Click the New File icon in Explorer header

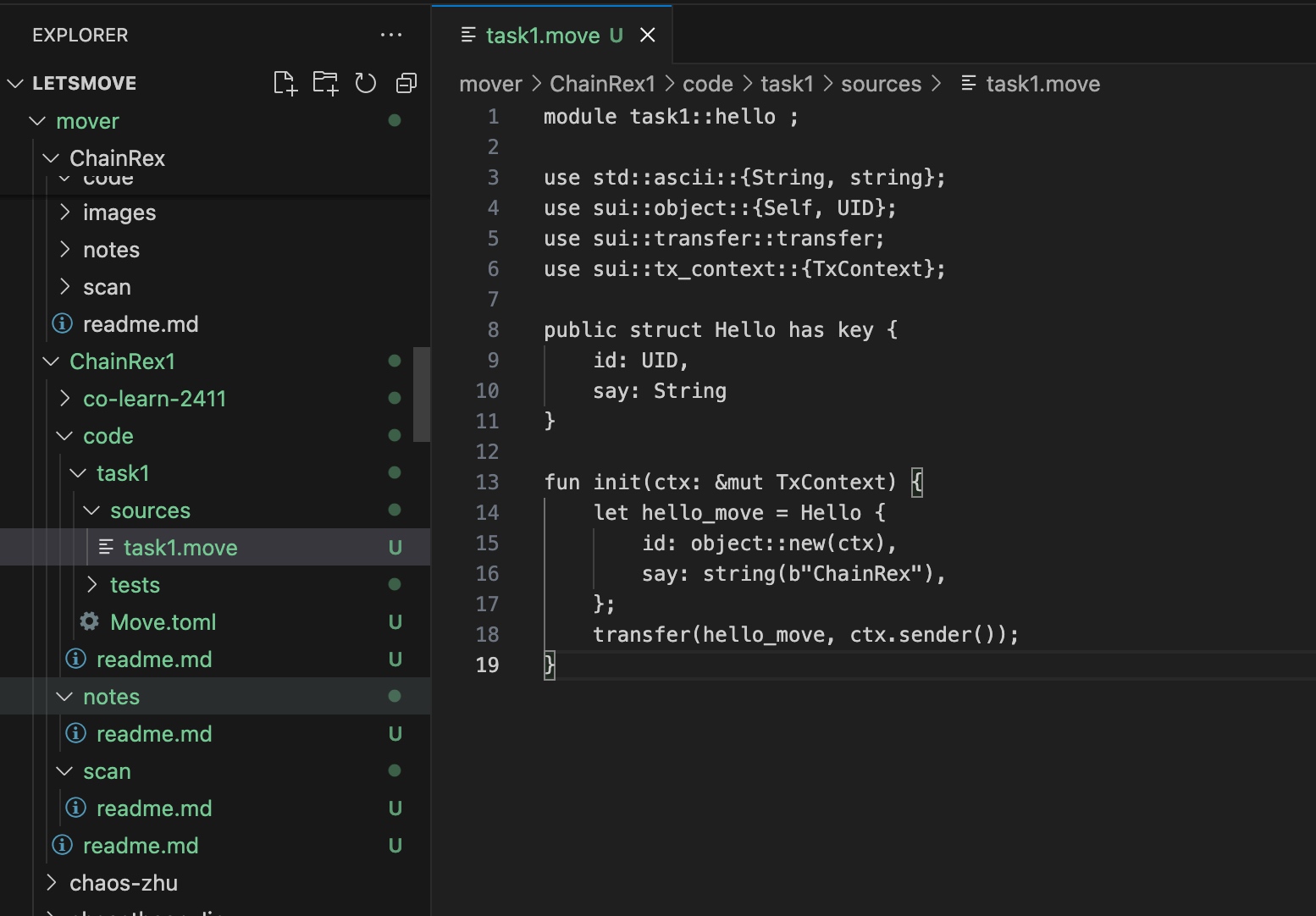point(285,83)
